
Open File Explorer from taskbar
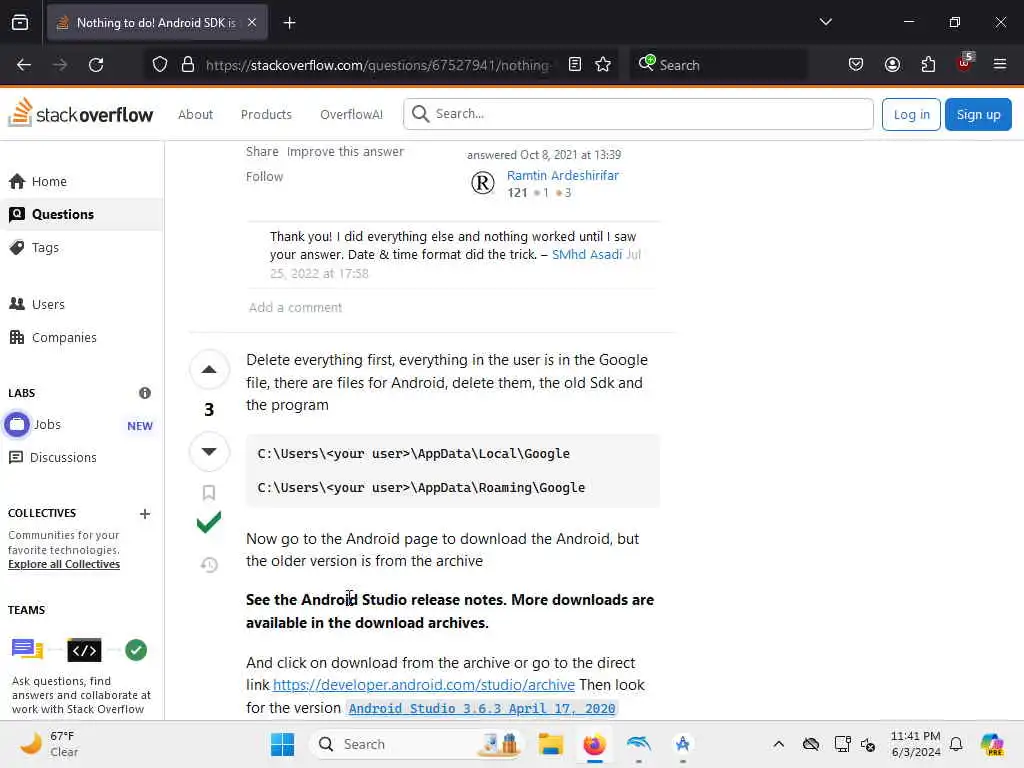click(x=551, y=744)
